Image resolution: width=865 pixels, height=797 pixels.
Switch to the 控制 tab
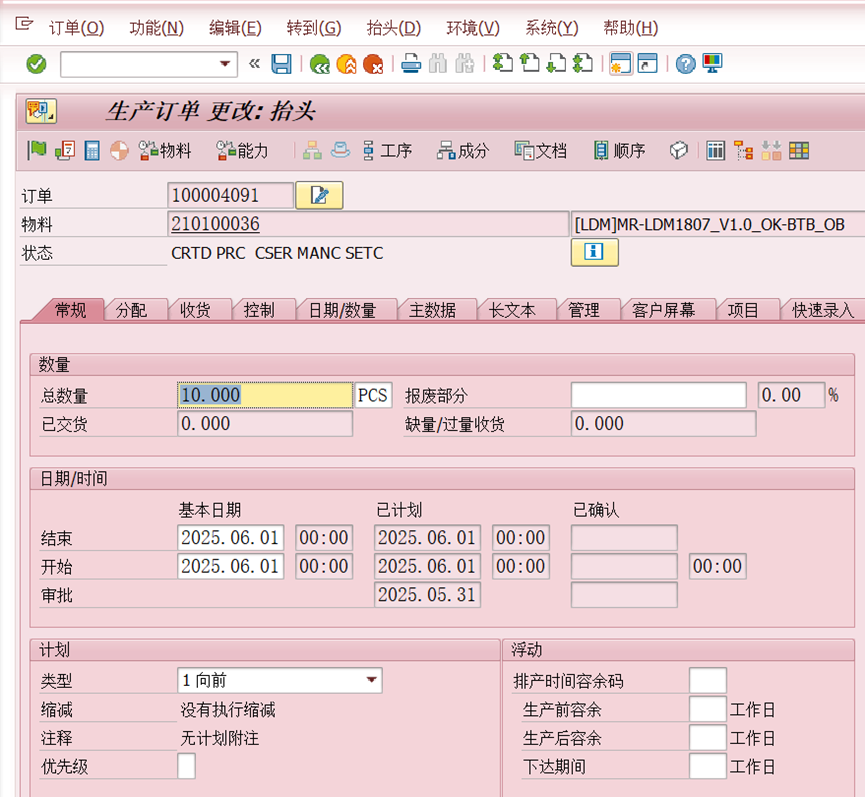[259, 310]
